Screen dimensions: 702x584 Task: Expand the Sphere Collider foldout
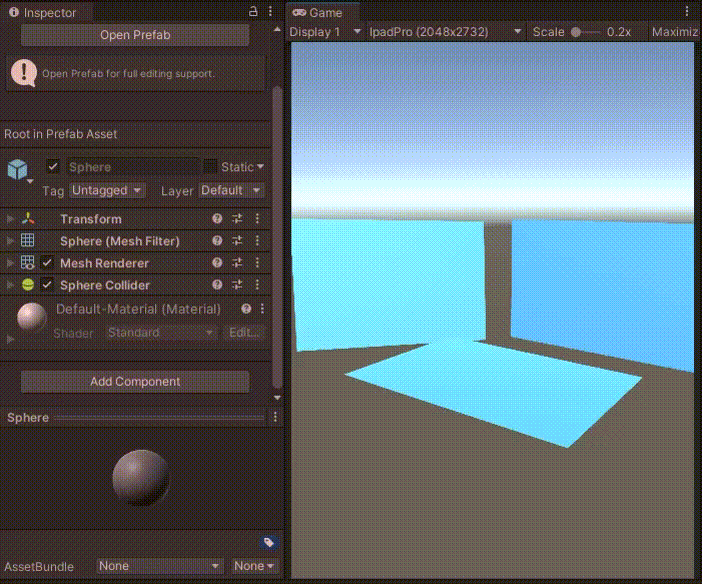click(10, 284)
